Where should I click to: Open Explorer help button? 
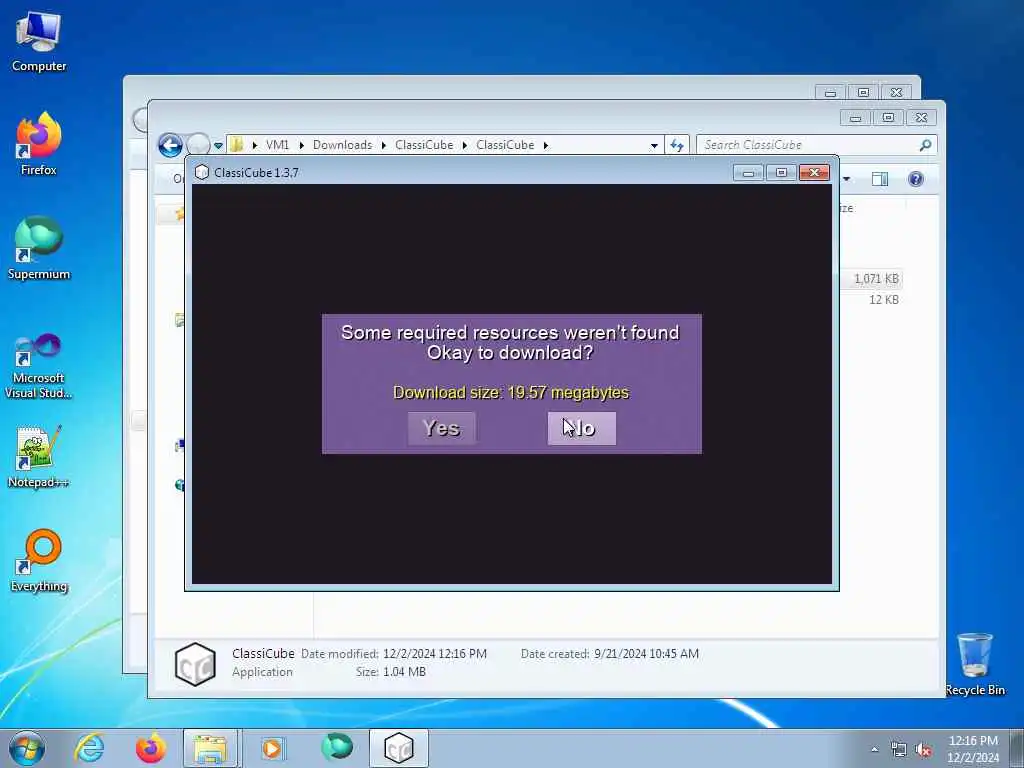pos(916,179)
